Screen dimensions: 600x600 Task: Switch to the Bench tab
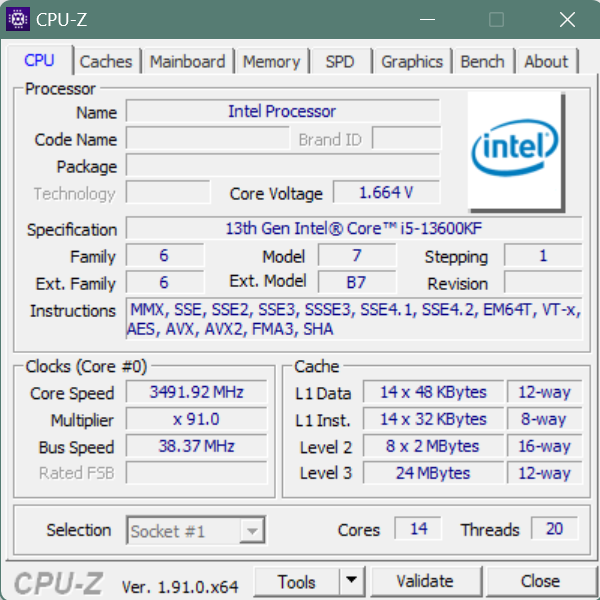(x=482, y=61)
